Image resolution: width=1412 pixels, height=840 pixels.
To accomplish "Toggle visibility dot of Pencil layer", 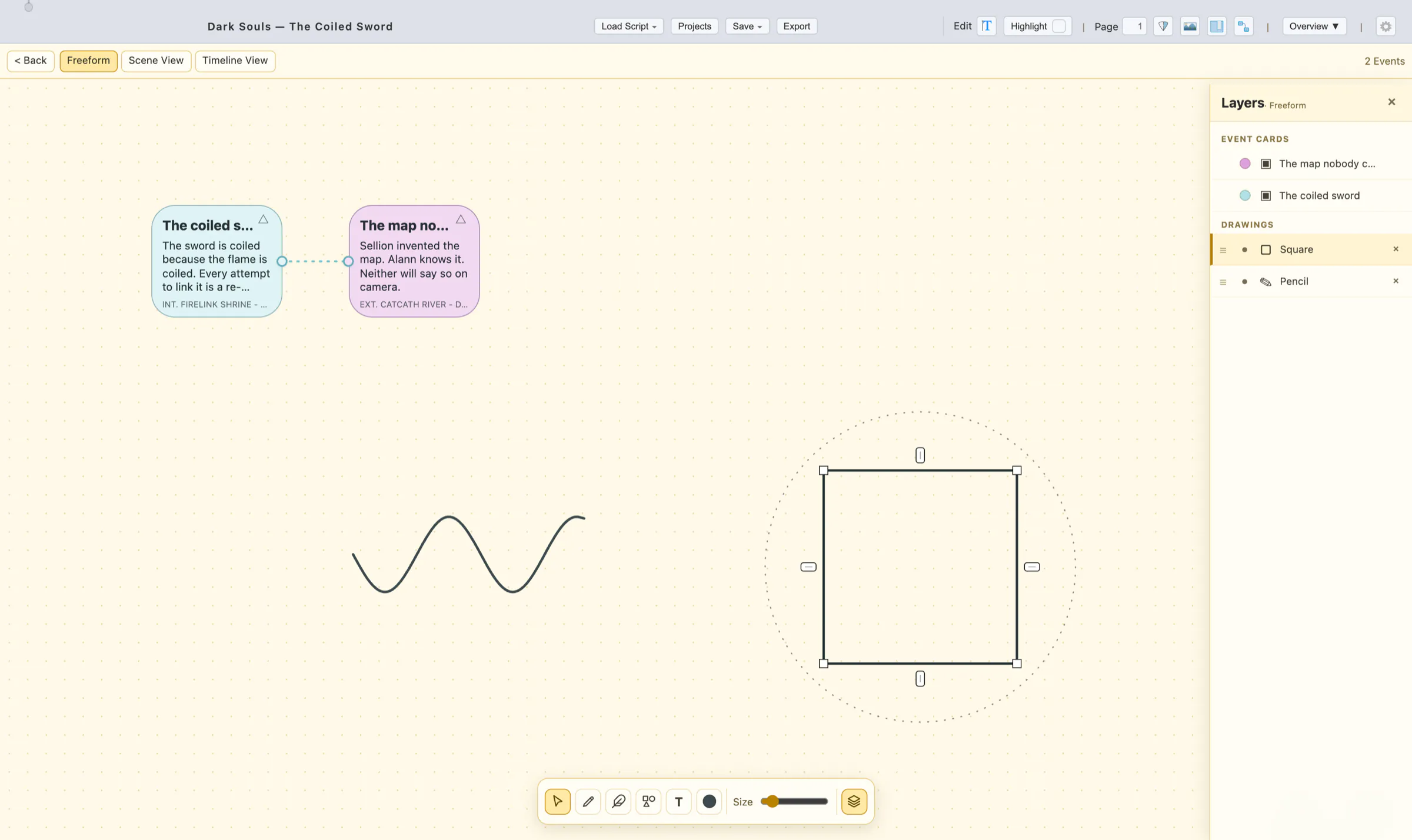I will point(1244,281).
